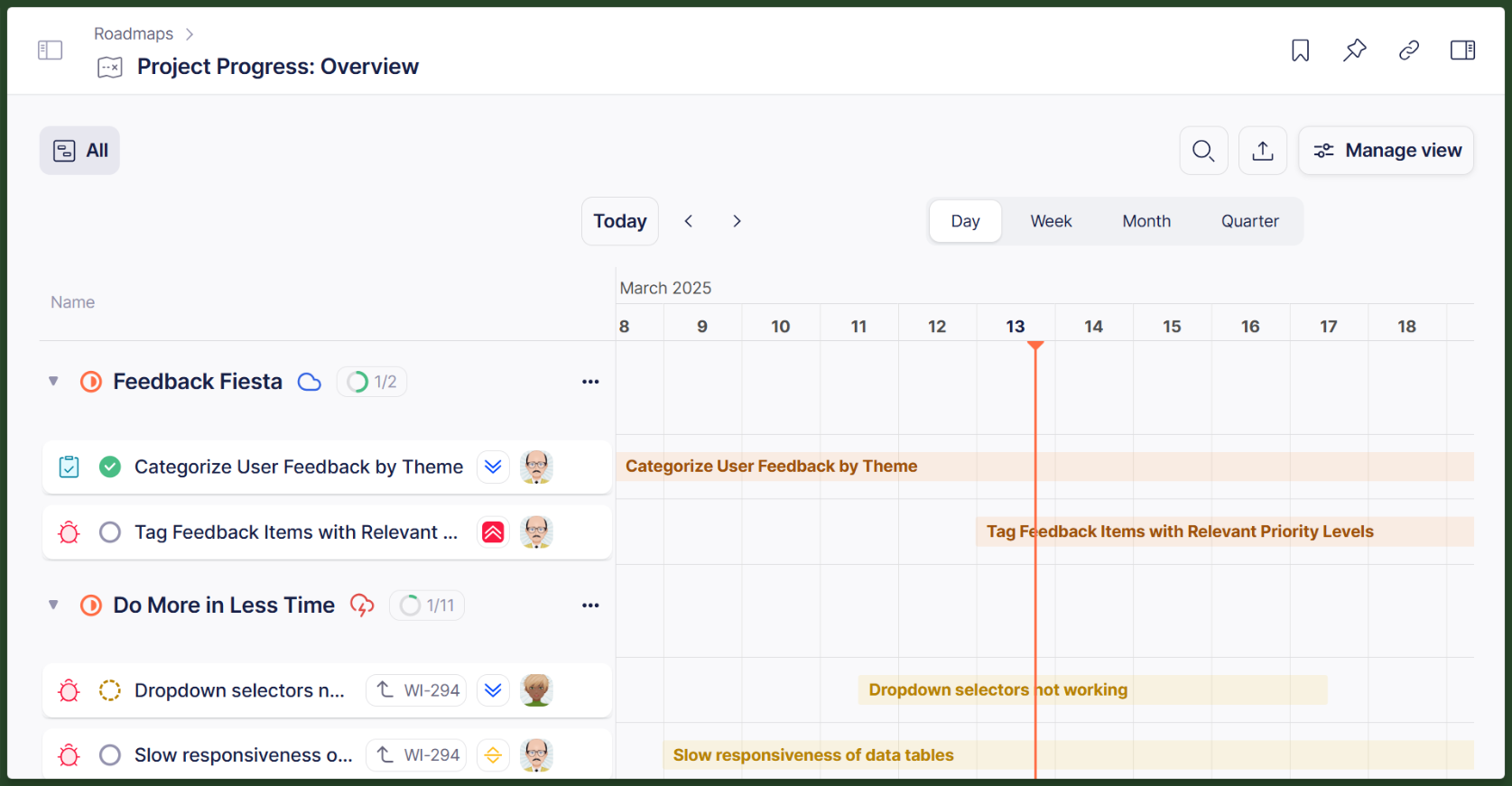Click low priority icon on Categorize User Feedback
The image size is (1512, 786).
493,467
